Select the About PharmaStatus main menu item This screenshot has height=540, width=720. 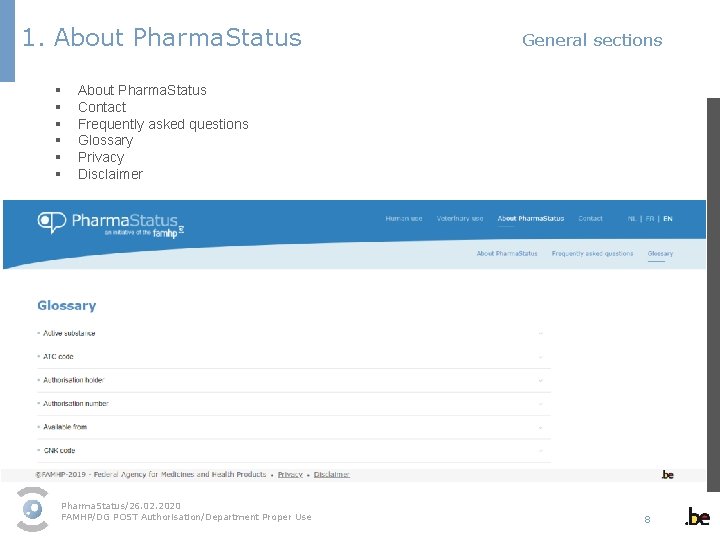pos(530,218)
